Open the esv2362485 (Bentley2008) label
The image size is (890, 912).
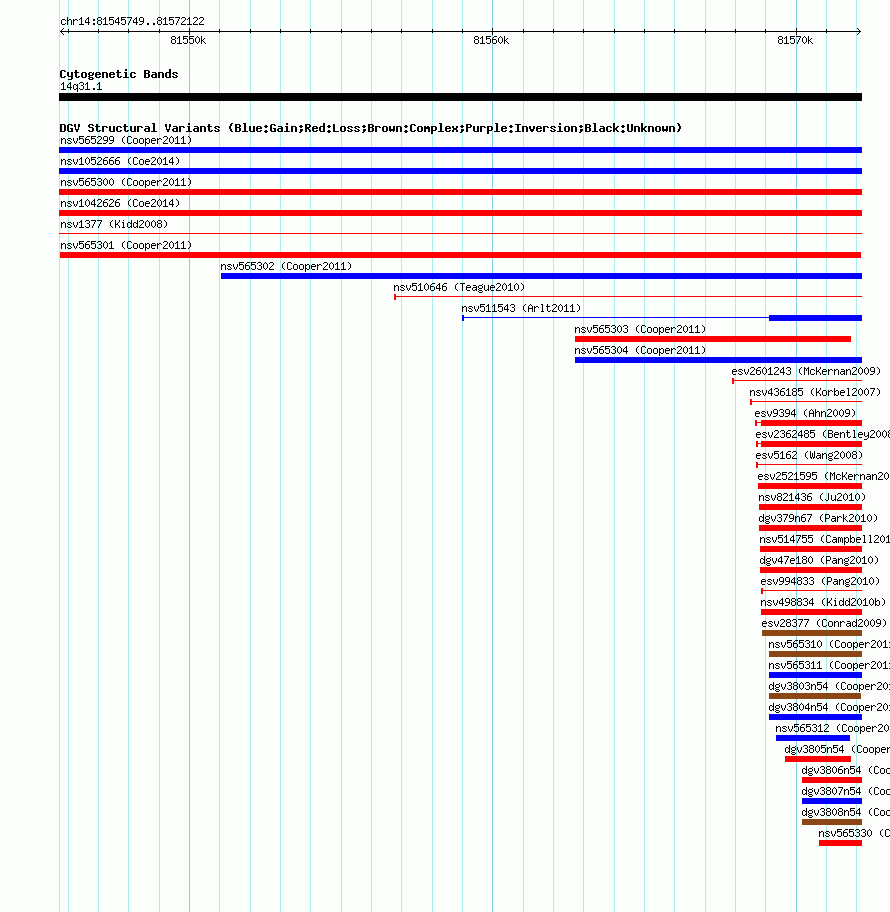pyautogui.click(x=823, y=434)
